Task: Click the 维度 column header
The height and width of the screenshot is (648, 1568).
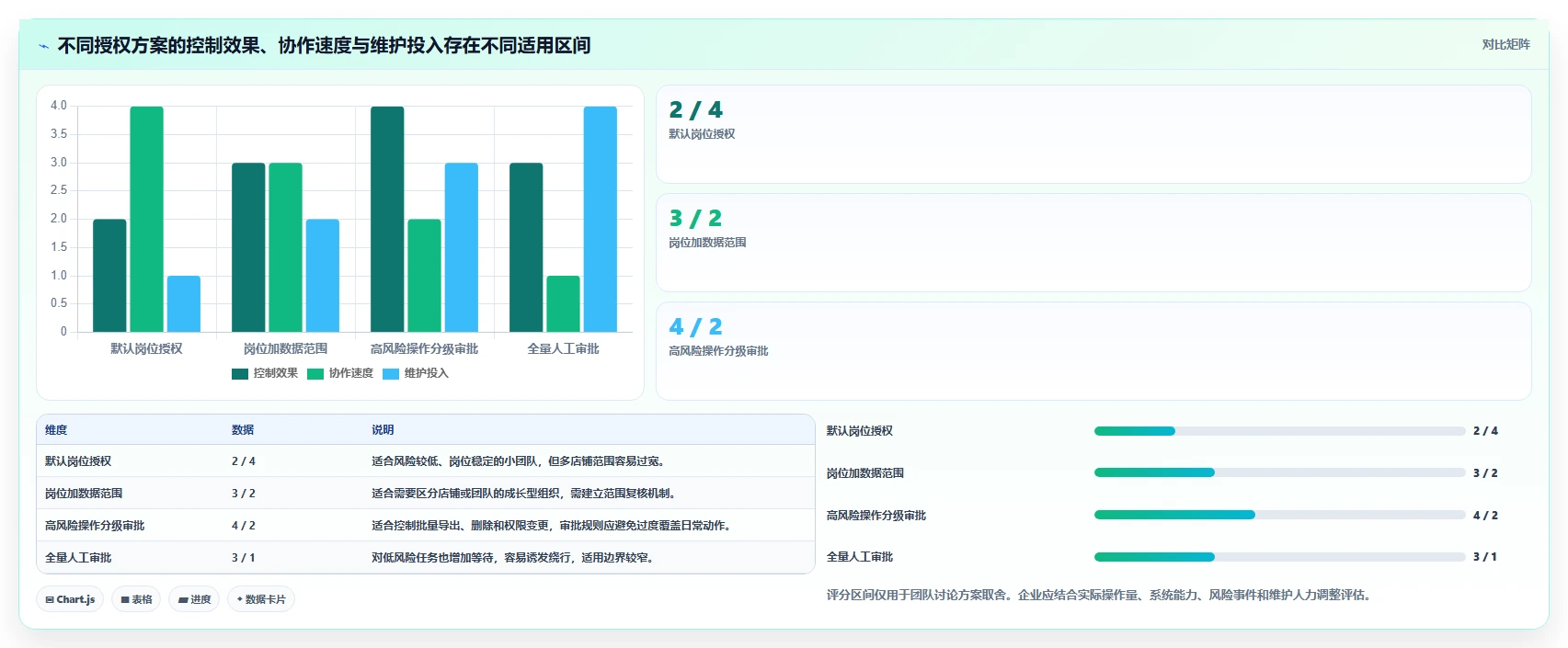Action: (x=56, y=430)
